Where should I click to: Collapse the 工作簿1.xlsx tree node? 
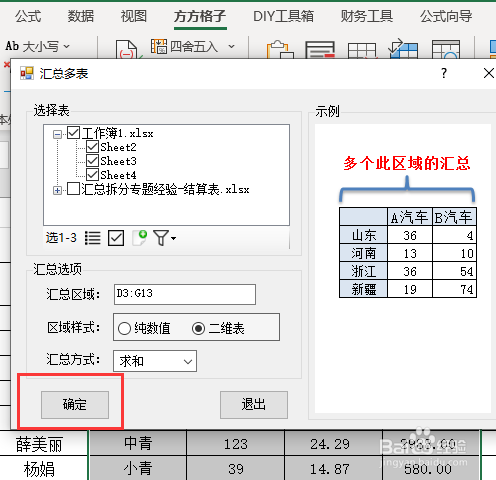point(57,134)
